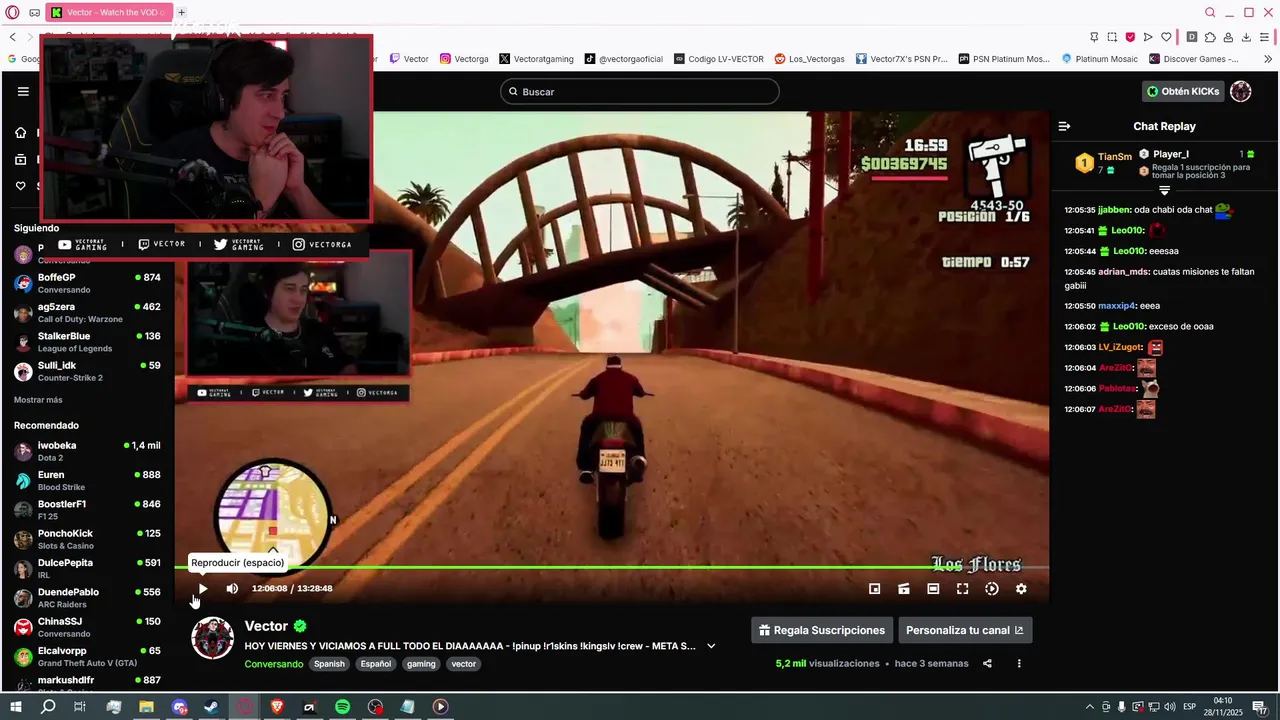Share this VOD
This screenshot has width=1280, height=720.
click(987, 663)
